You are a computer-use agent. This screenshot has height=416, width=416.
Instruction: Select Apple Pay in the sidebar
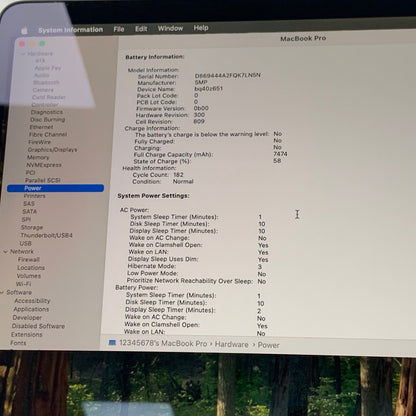(x=48, y=68)
